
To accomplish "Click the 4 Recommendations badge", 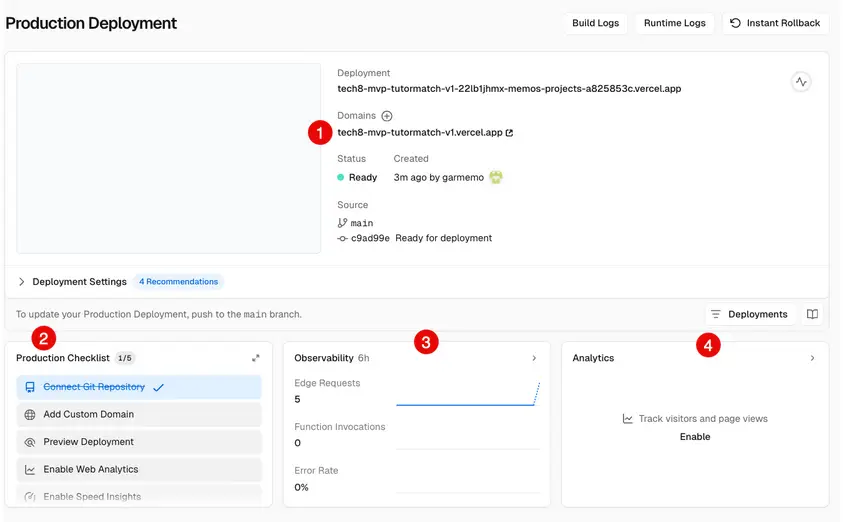I will 178,282.
